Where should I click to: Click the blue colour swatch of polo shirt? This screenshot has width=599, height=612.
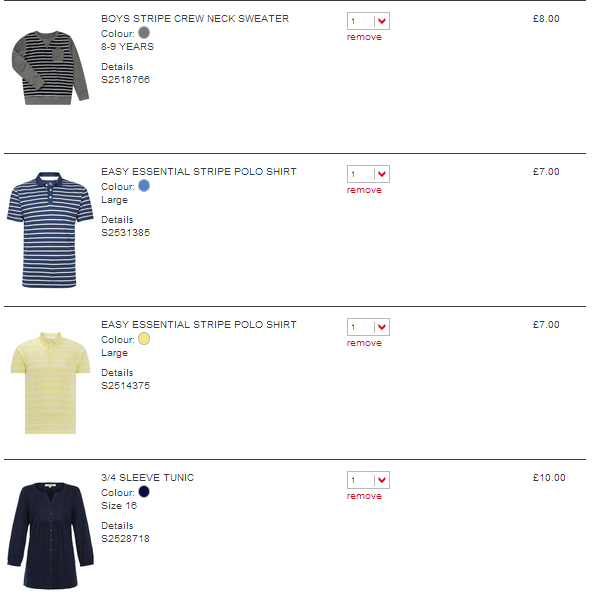click(x=144, y=186)
